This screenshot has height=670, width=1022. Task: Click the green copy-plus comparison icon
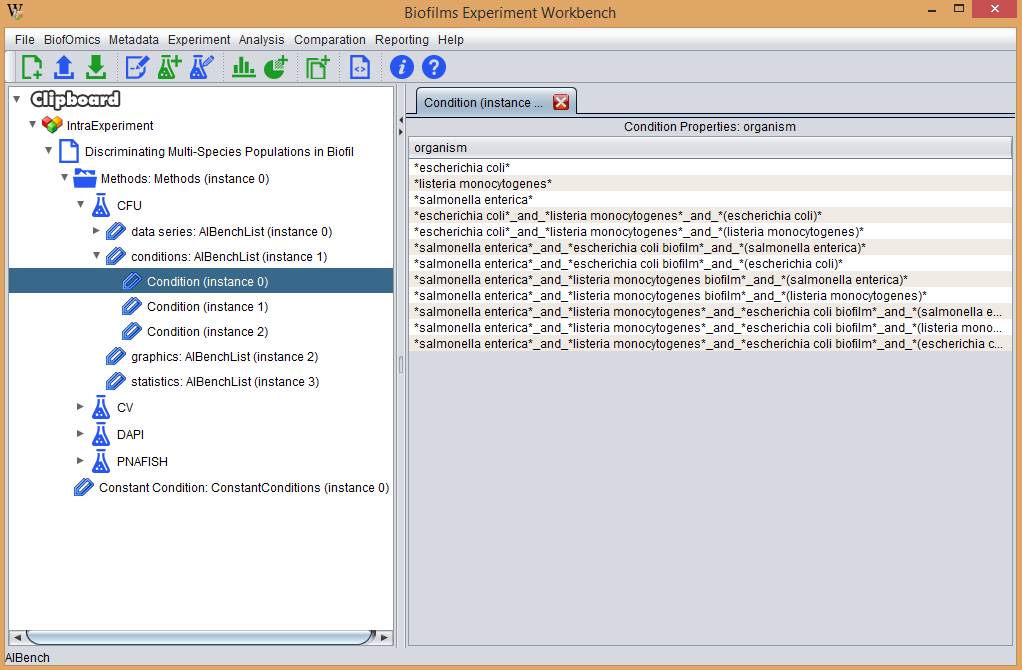pyautogui.click(x=317, y=67)
